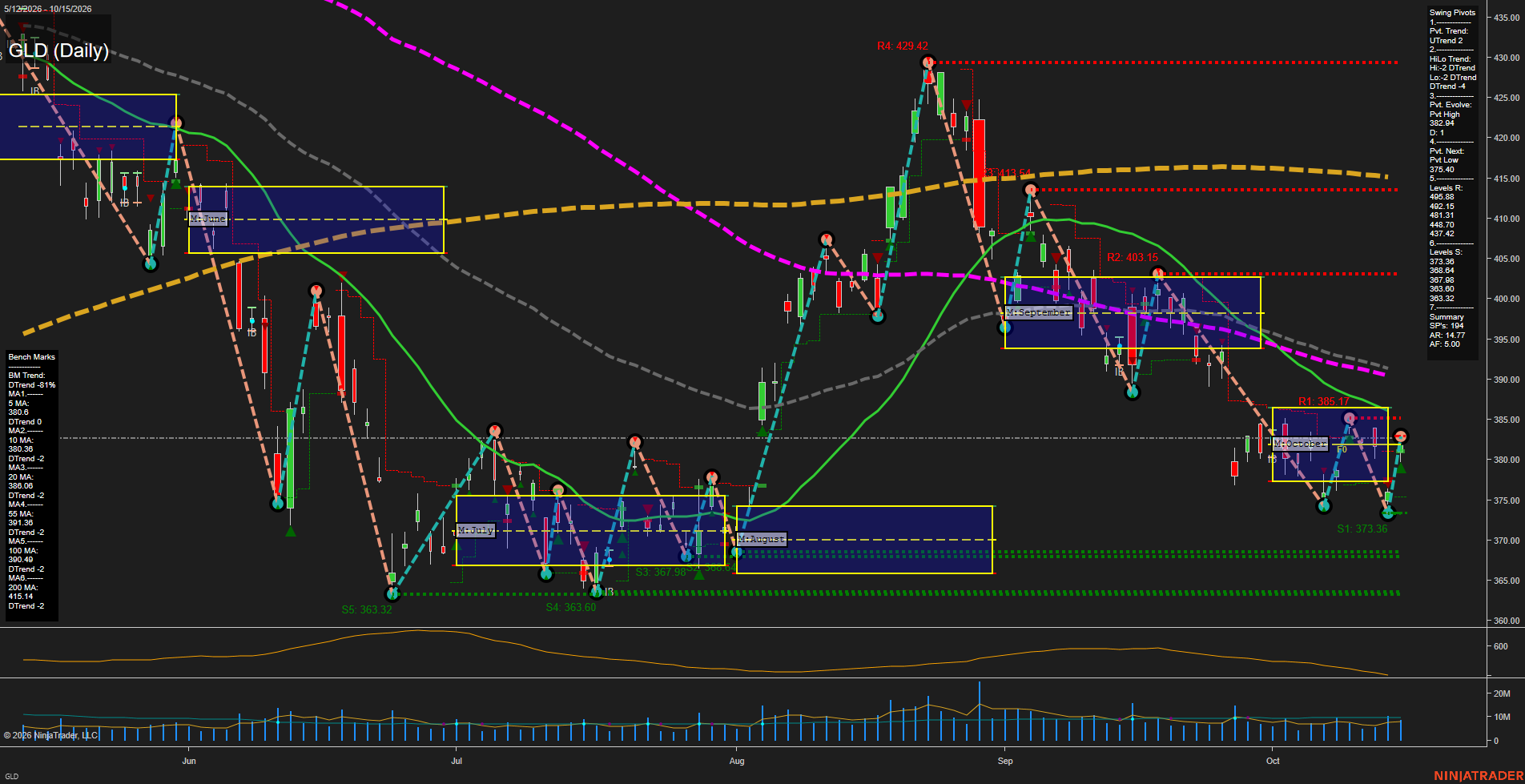
Task: Click the 5/12/2026 - 10/15/2026 date range label
Action: [x=47, y=9]
